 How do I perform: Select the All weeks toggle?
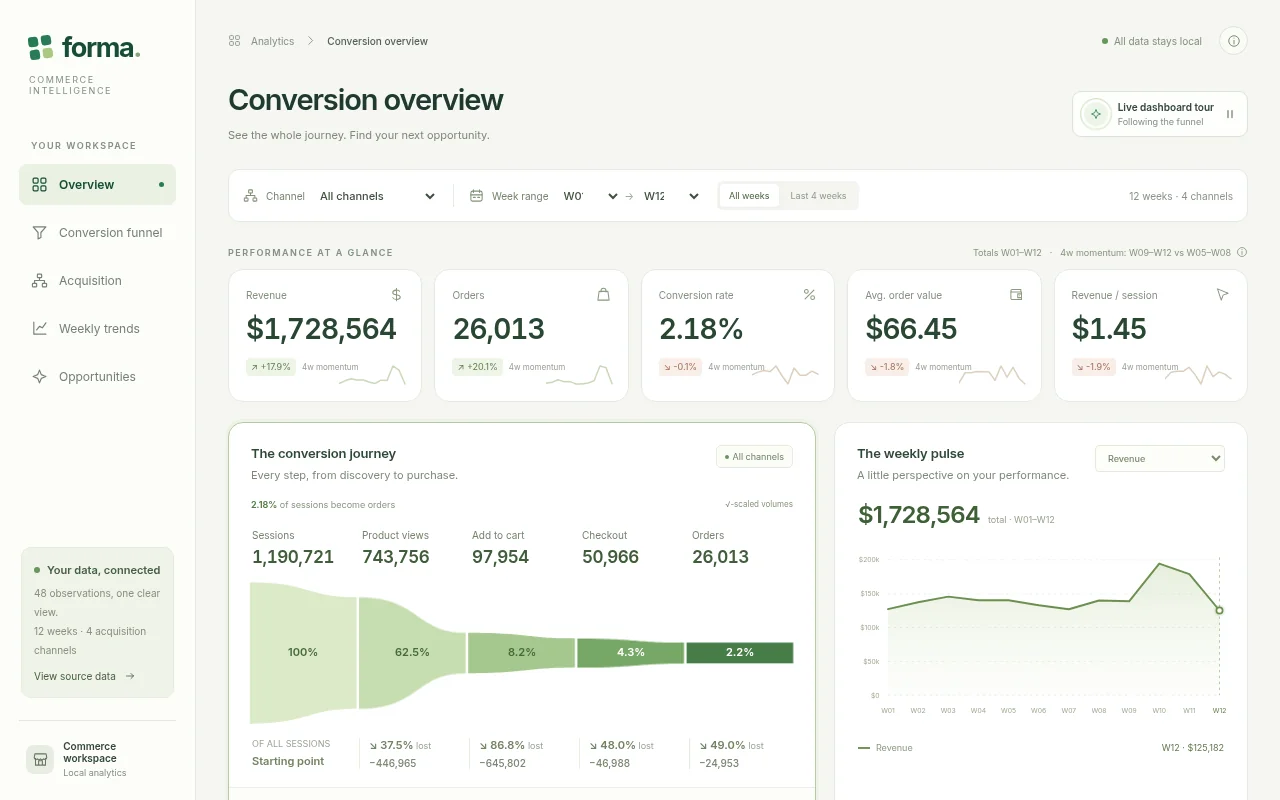(x=749, y=196)
